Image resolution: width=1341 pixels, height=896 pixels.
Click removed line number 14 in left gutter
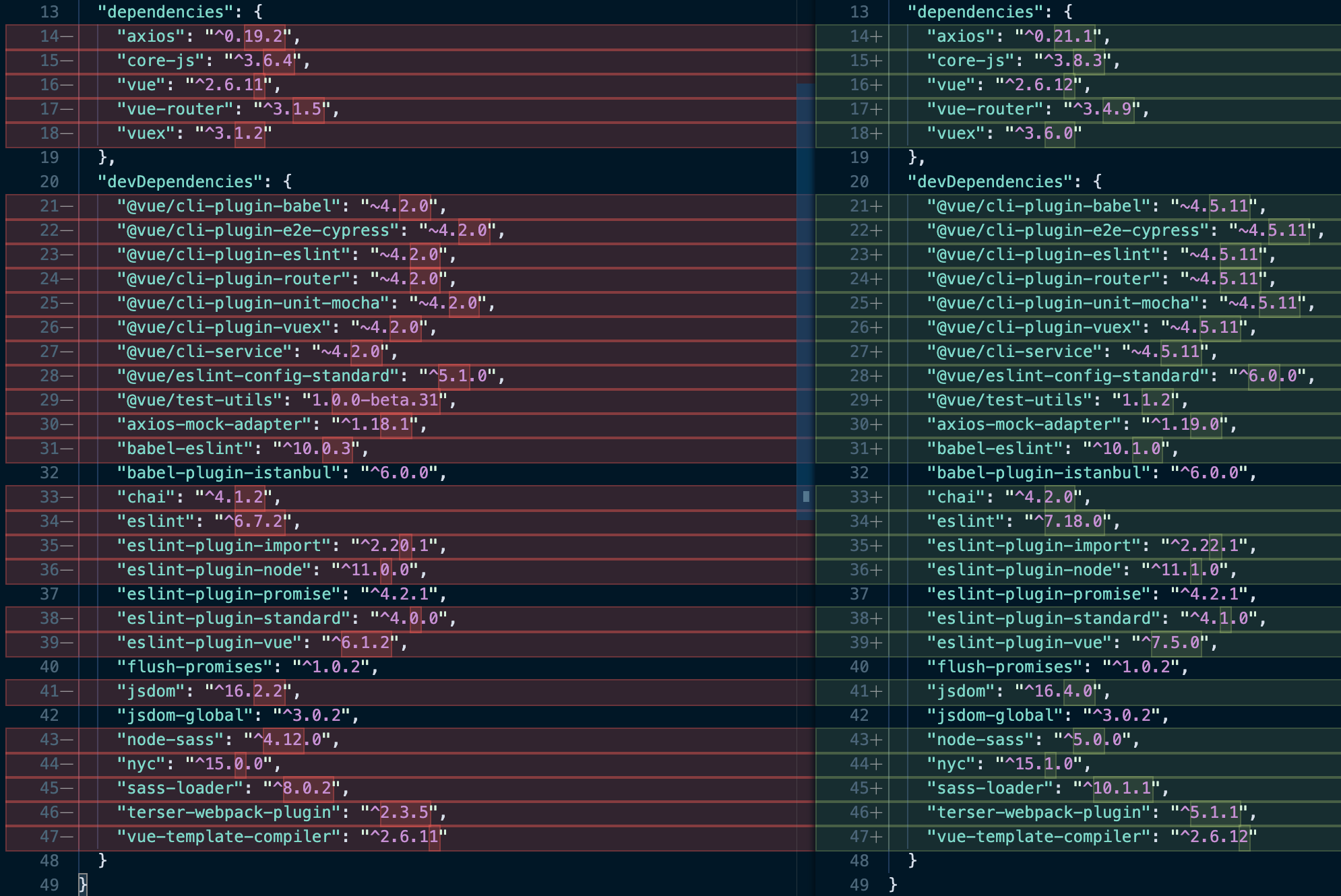pos(50,36)
